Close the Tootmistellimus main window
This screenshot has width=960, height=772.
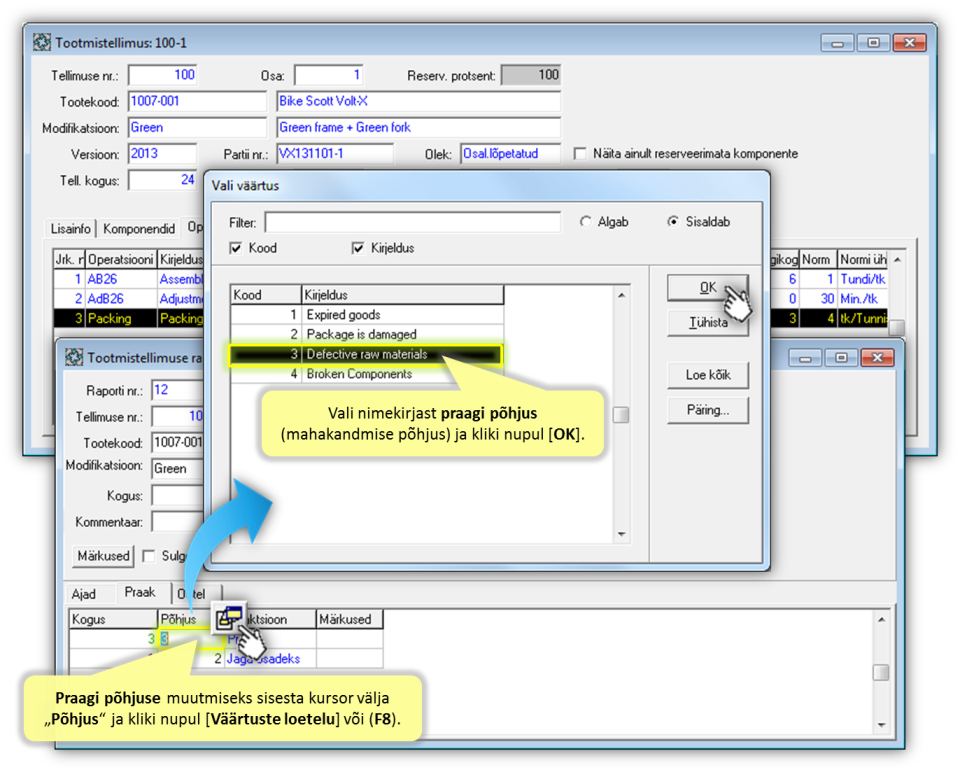pos(909,43)
